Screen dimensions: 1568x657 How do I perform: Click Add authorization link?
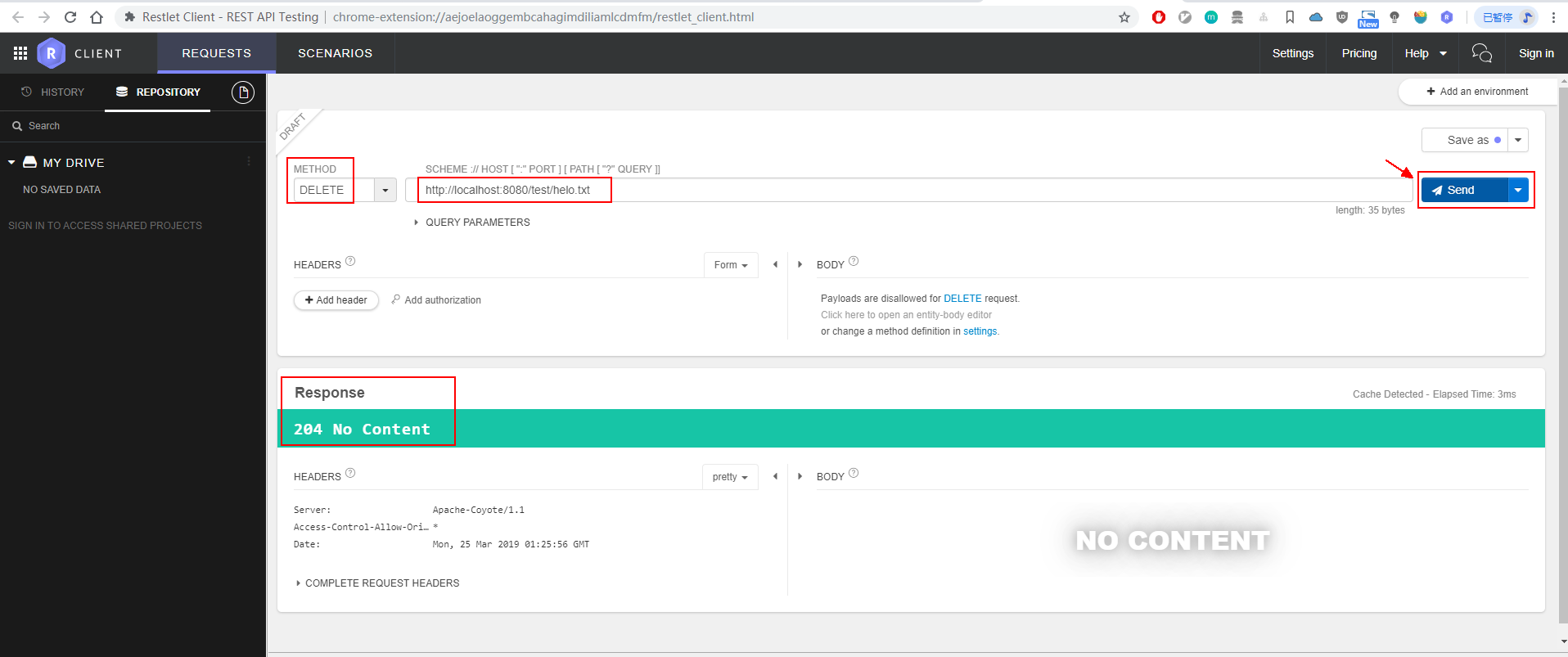point(436,300)
